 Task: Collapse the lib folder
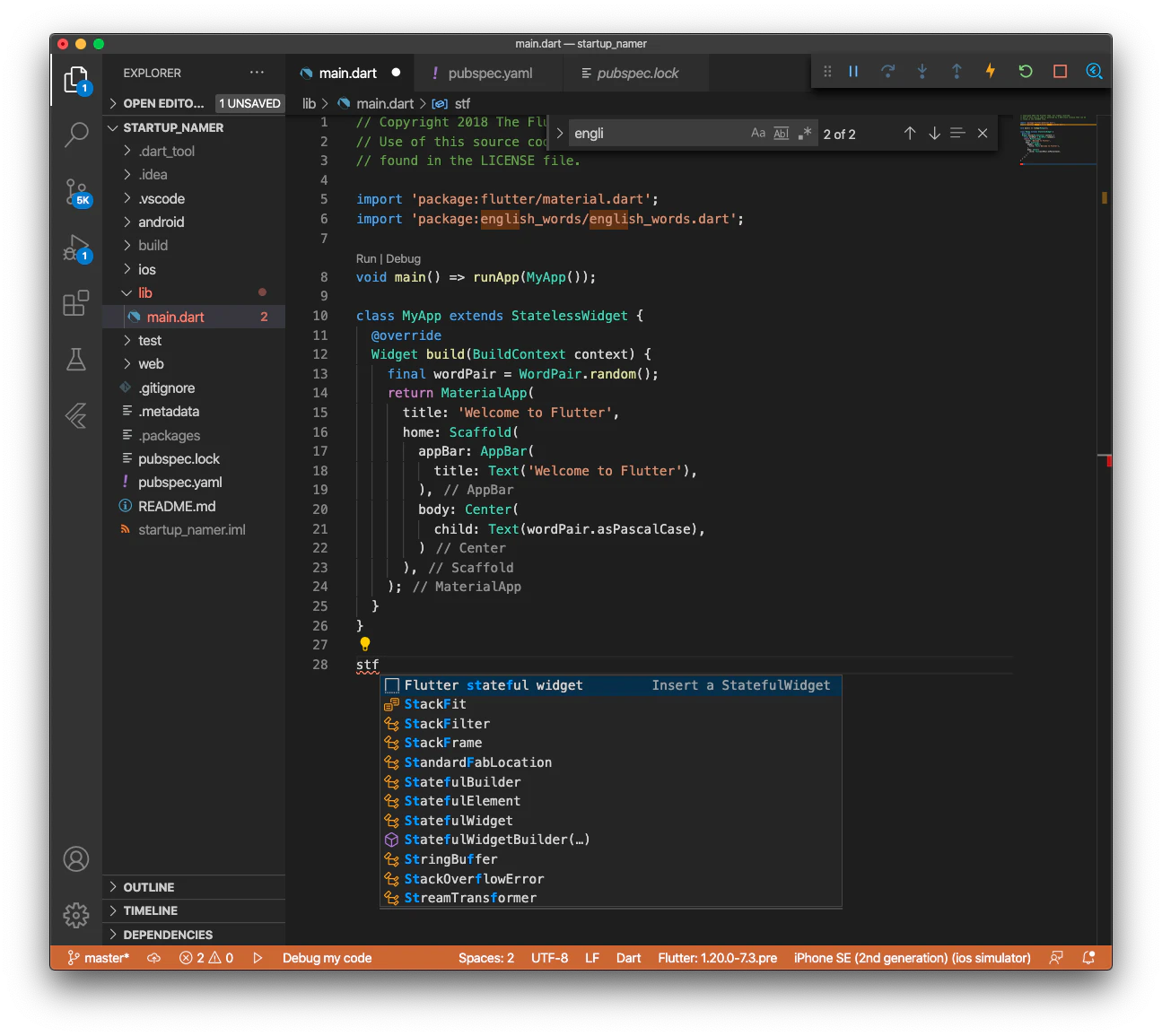pos(145,293)
